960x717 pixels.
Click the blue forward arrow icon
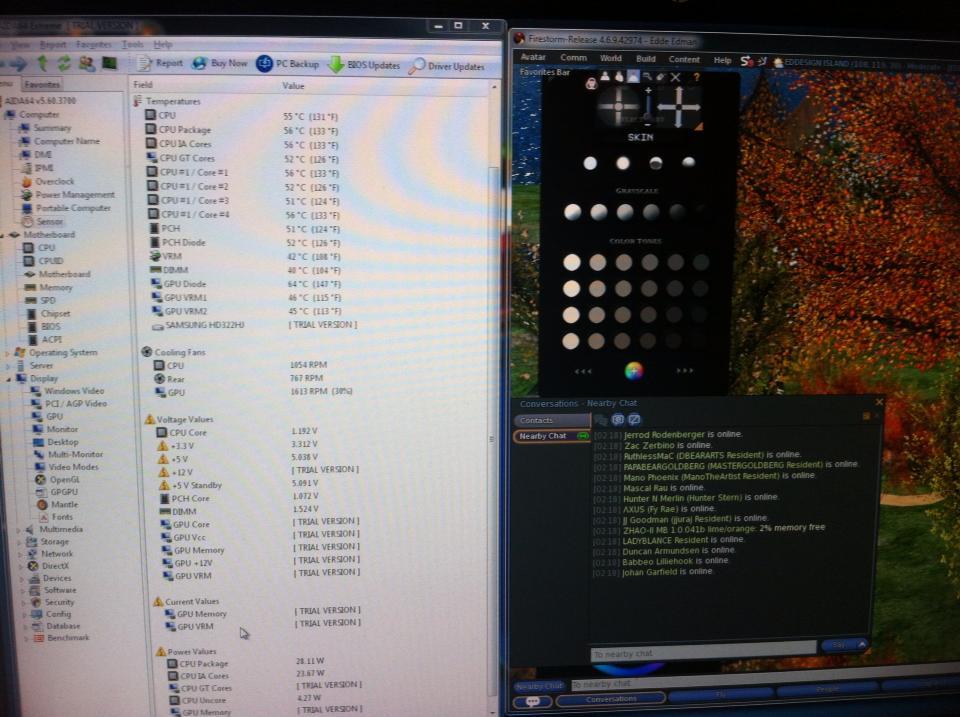pos(19,63)
